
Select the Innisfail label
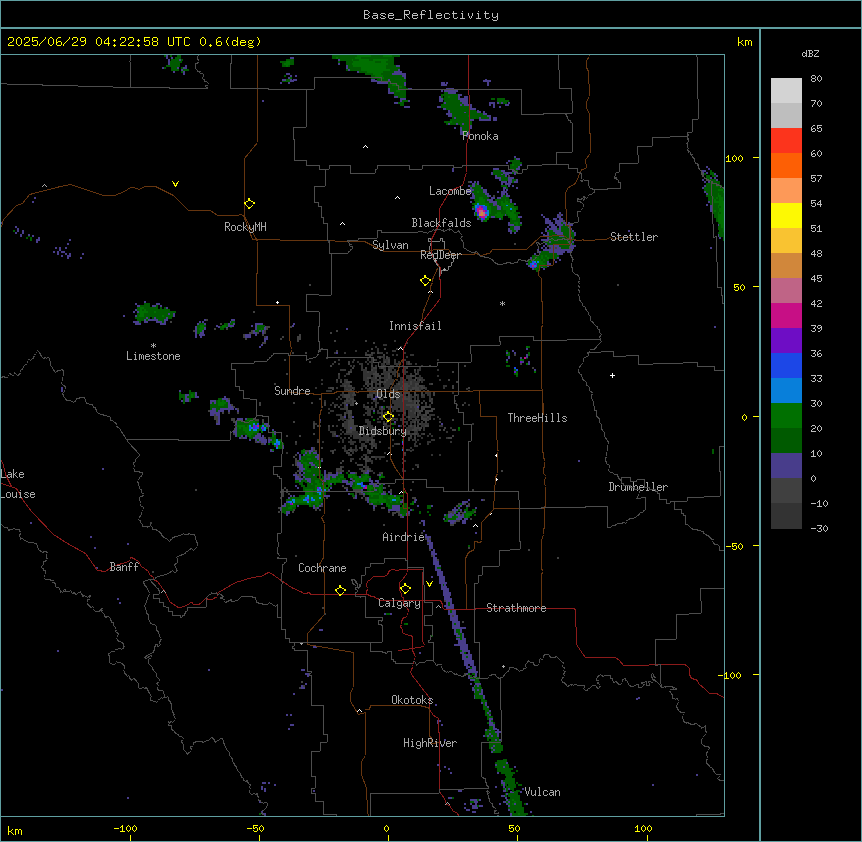point(415,326)
